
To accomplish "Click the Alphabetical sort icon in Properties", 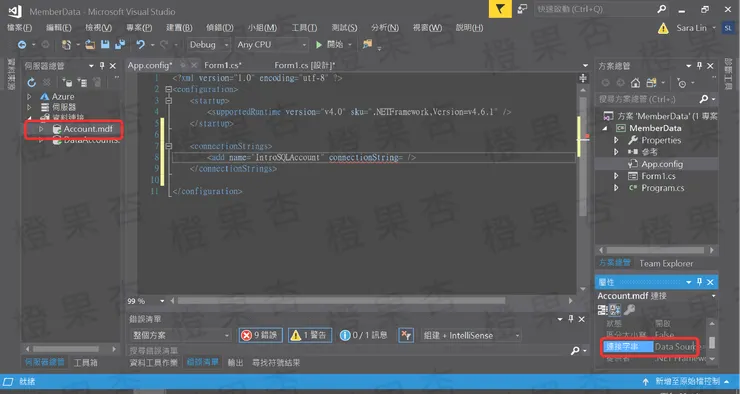I will click(615, 310).
